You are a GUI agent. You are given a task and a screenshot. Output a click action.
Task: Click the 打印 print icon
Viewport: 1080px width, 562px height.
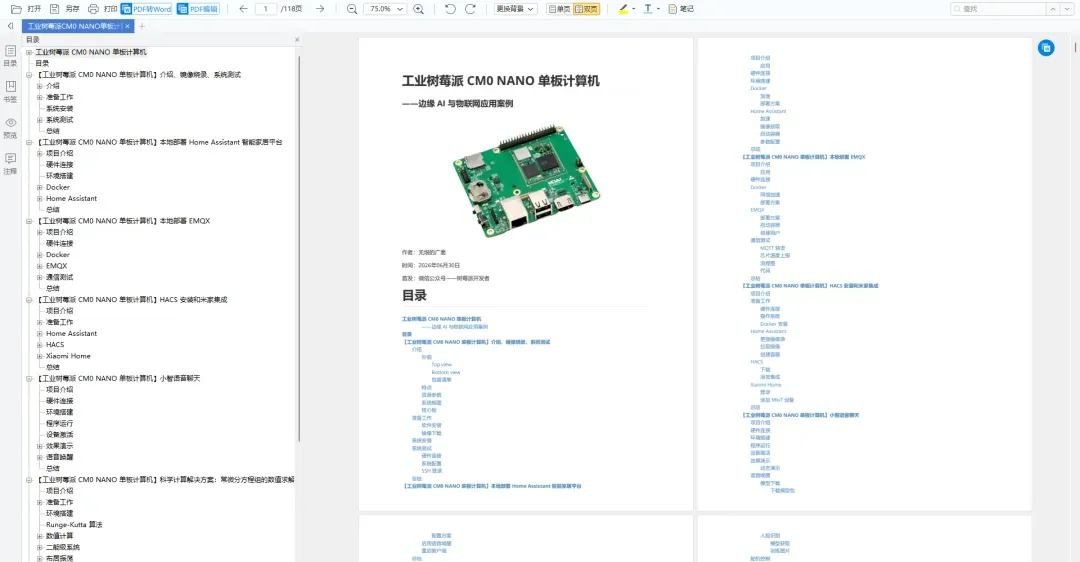pos(93,9)
